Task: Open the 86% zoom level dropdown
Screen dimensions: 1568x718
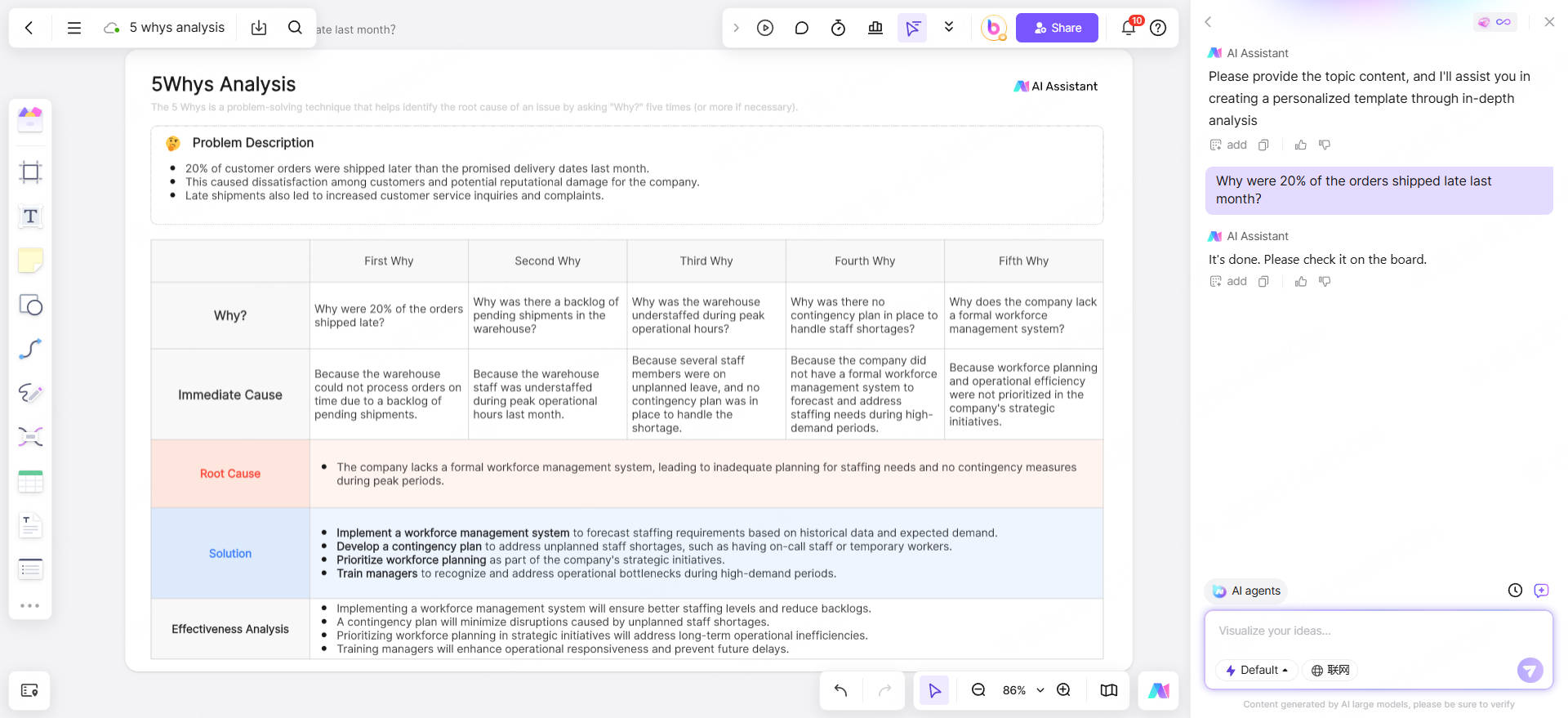Action: coord(1023,690)
